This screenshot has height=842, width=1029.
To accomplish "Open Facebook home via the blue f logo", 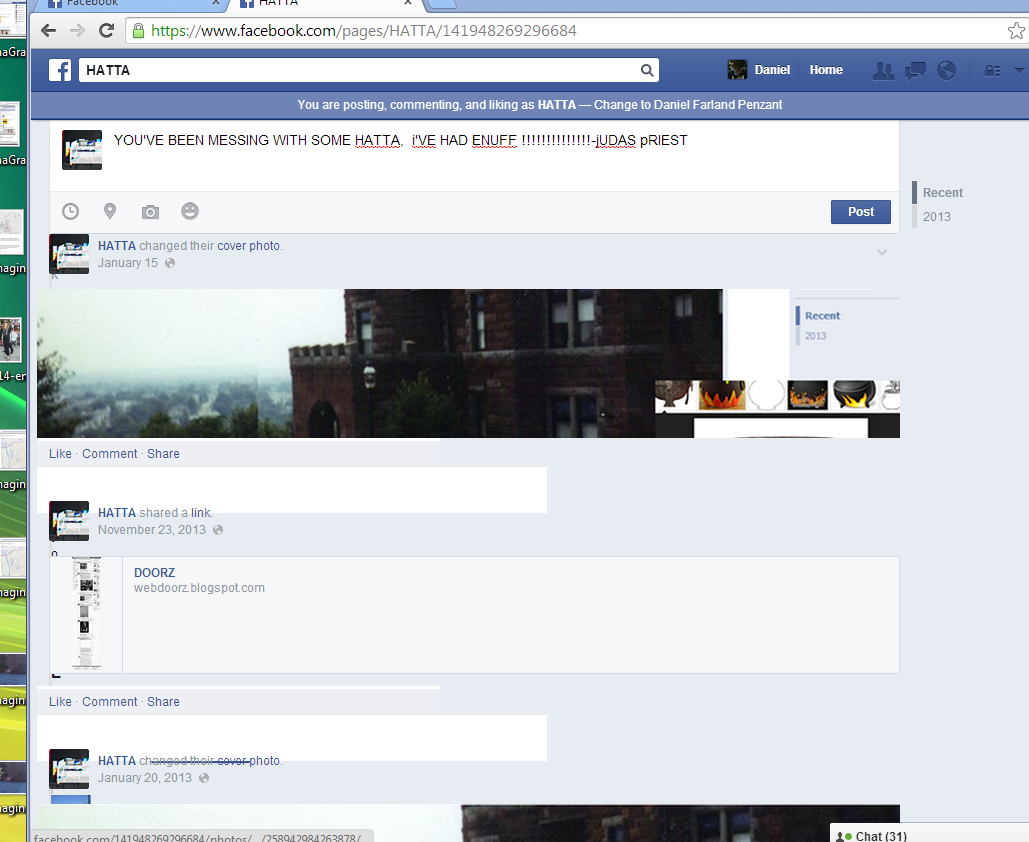I will tap(60, 70).
